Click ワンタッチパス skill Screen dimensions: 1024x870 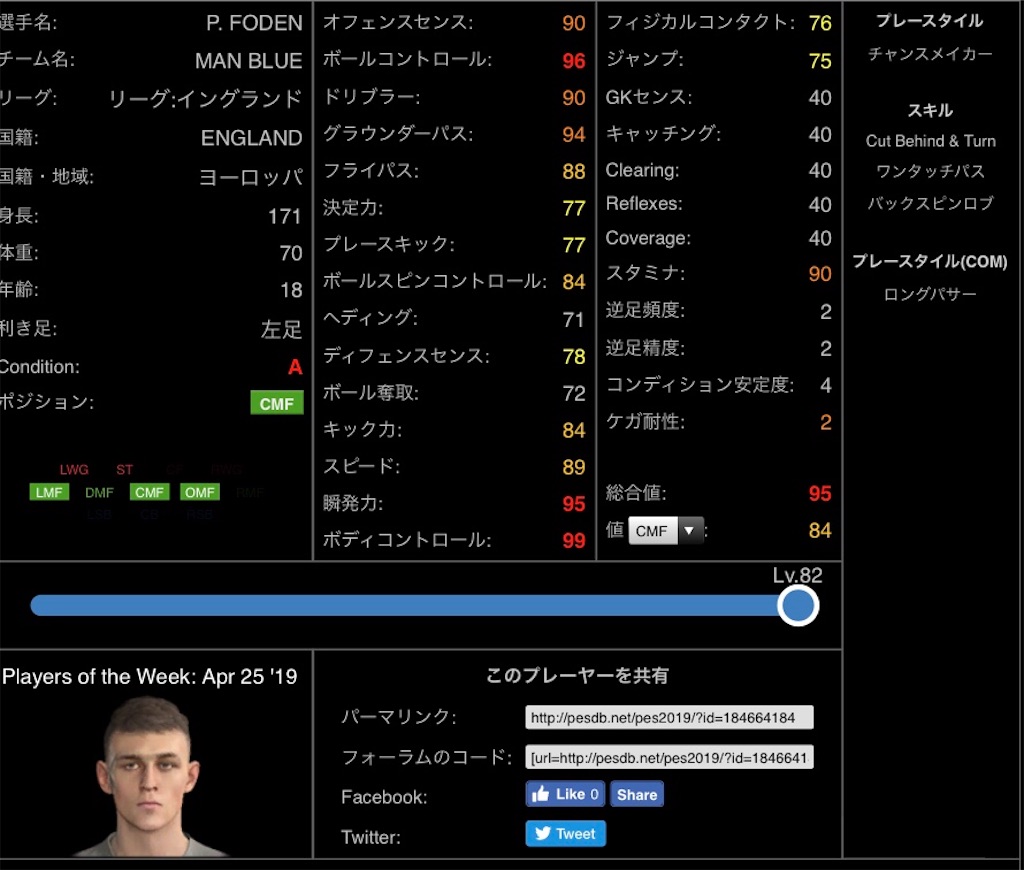(x=930, y=171)
